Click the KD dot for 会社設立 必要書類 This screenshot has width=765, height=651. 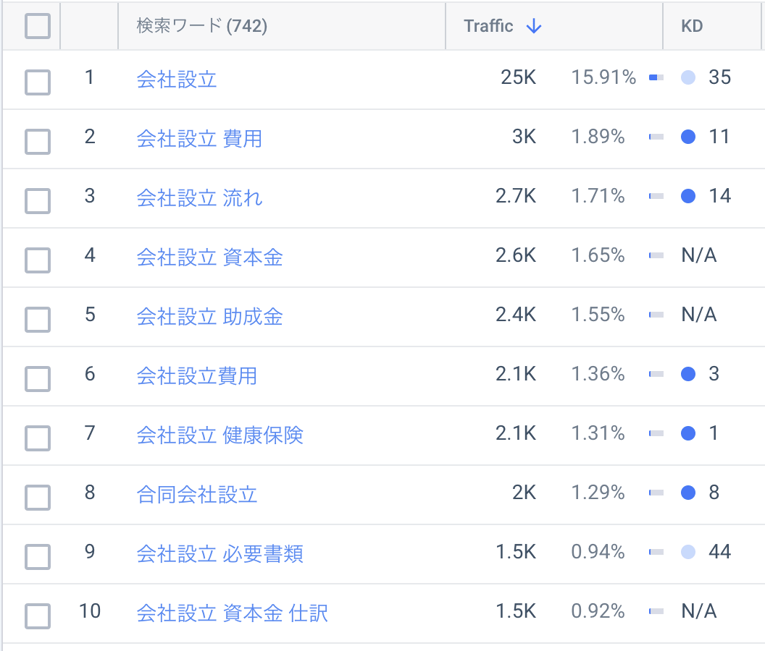(x=687, y=552)
